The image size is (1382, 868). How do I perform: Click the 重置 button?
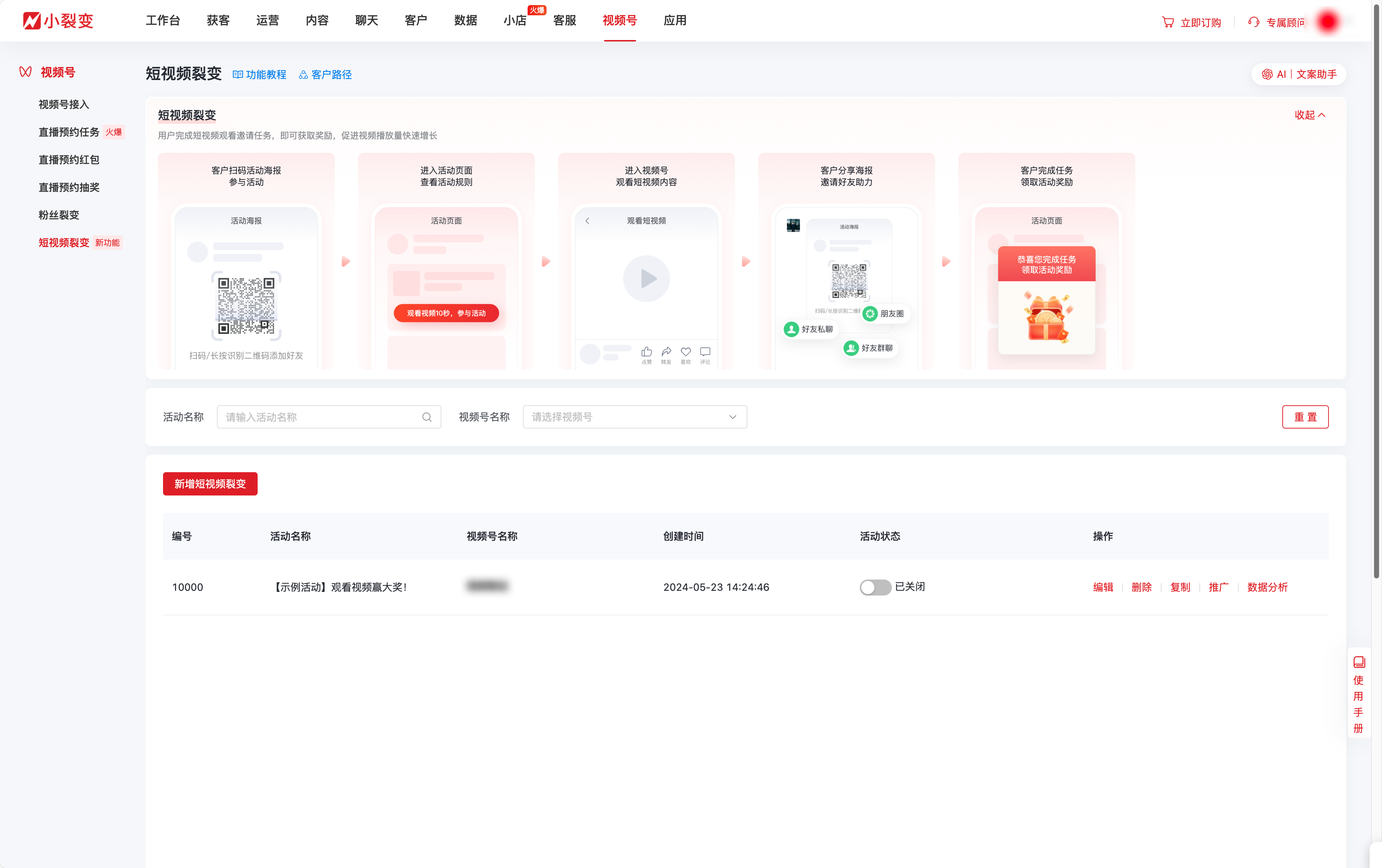1305,417
